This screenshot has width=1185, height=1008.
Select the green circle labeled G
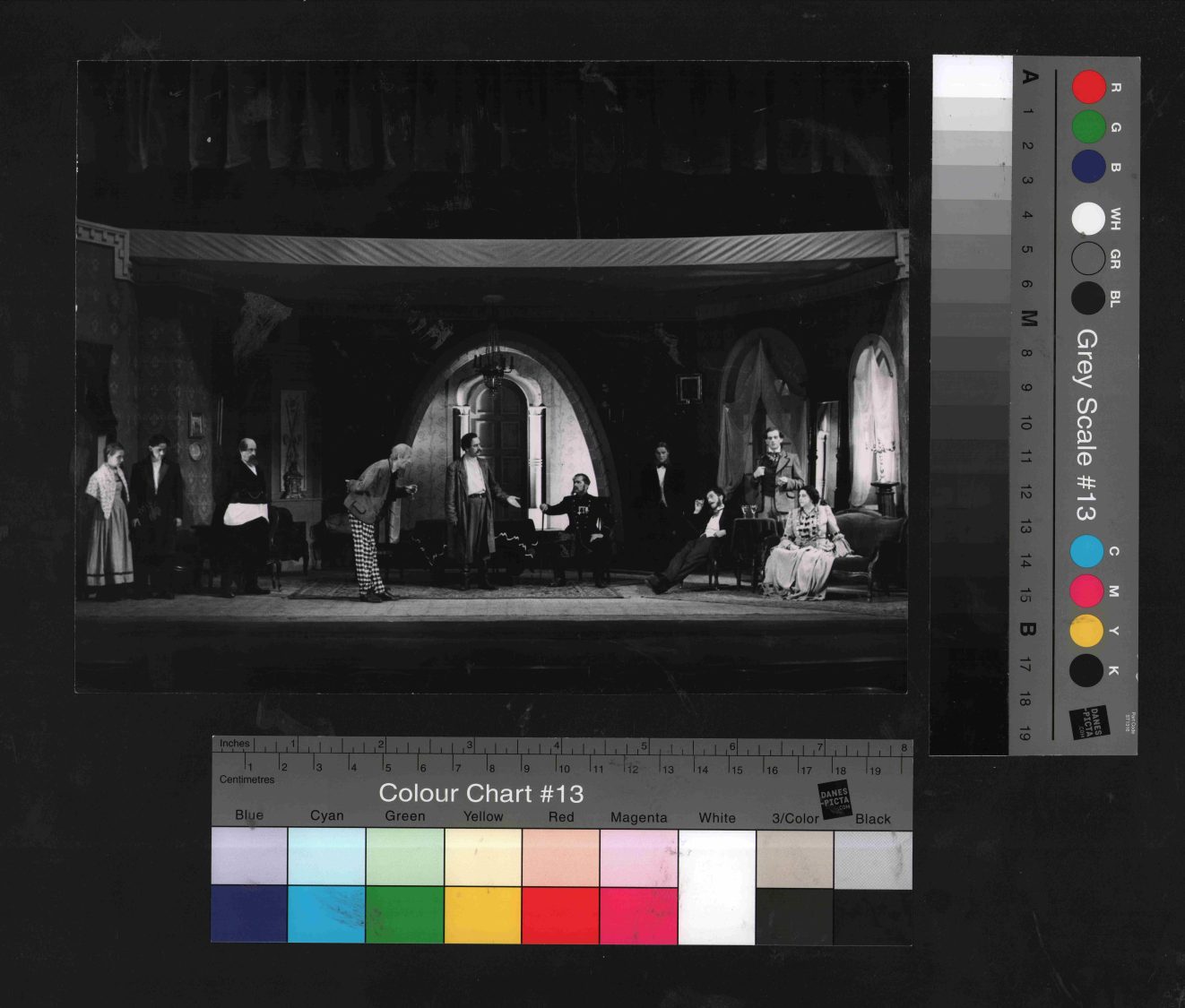tap(1088, 127)
